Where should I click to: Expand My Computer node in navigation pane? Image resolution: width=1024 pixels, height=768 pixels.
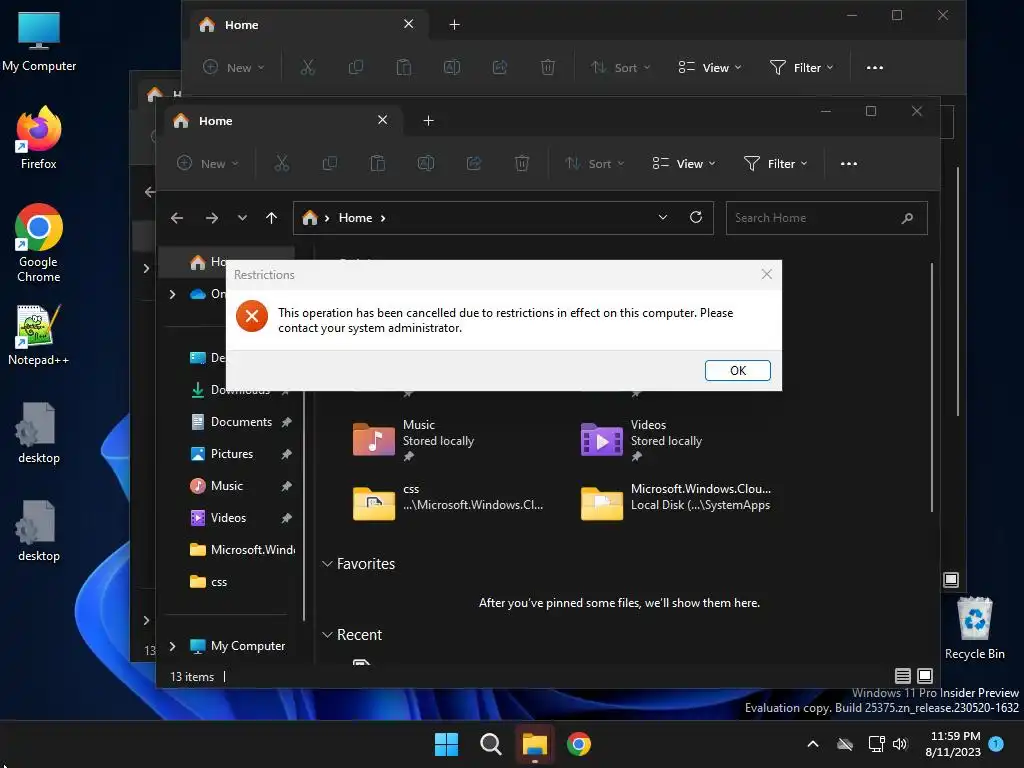click(172, 646)
